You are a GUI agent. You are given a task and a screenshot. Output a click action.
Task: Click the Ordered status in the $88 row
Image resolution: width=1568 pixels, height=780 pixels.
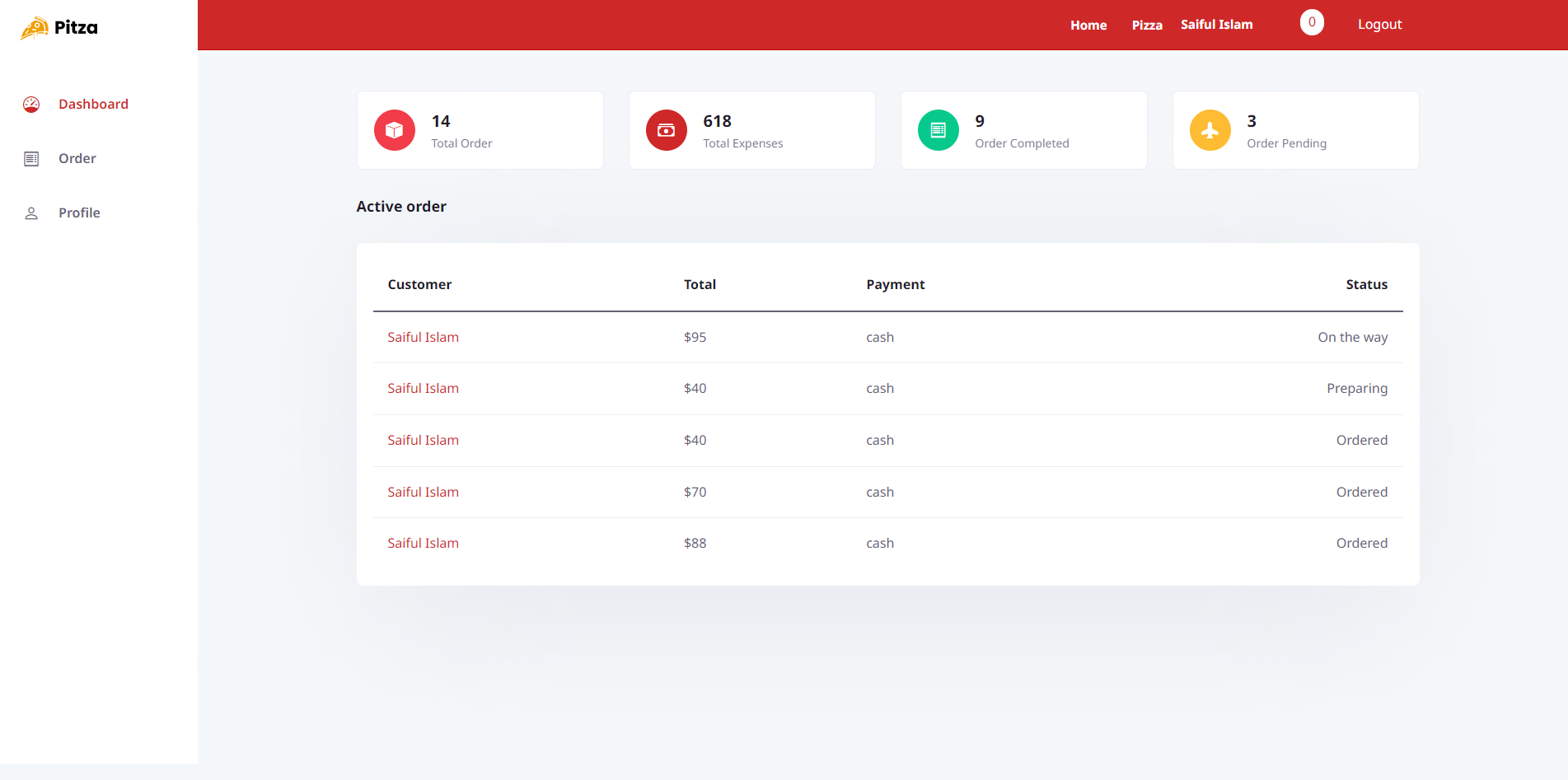pos(1362,543)
